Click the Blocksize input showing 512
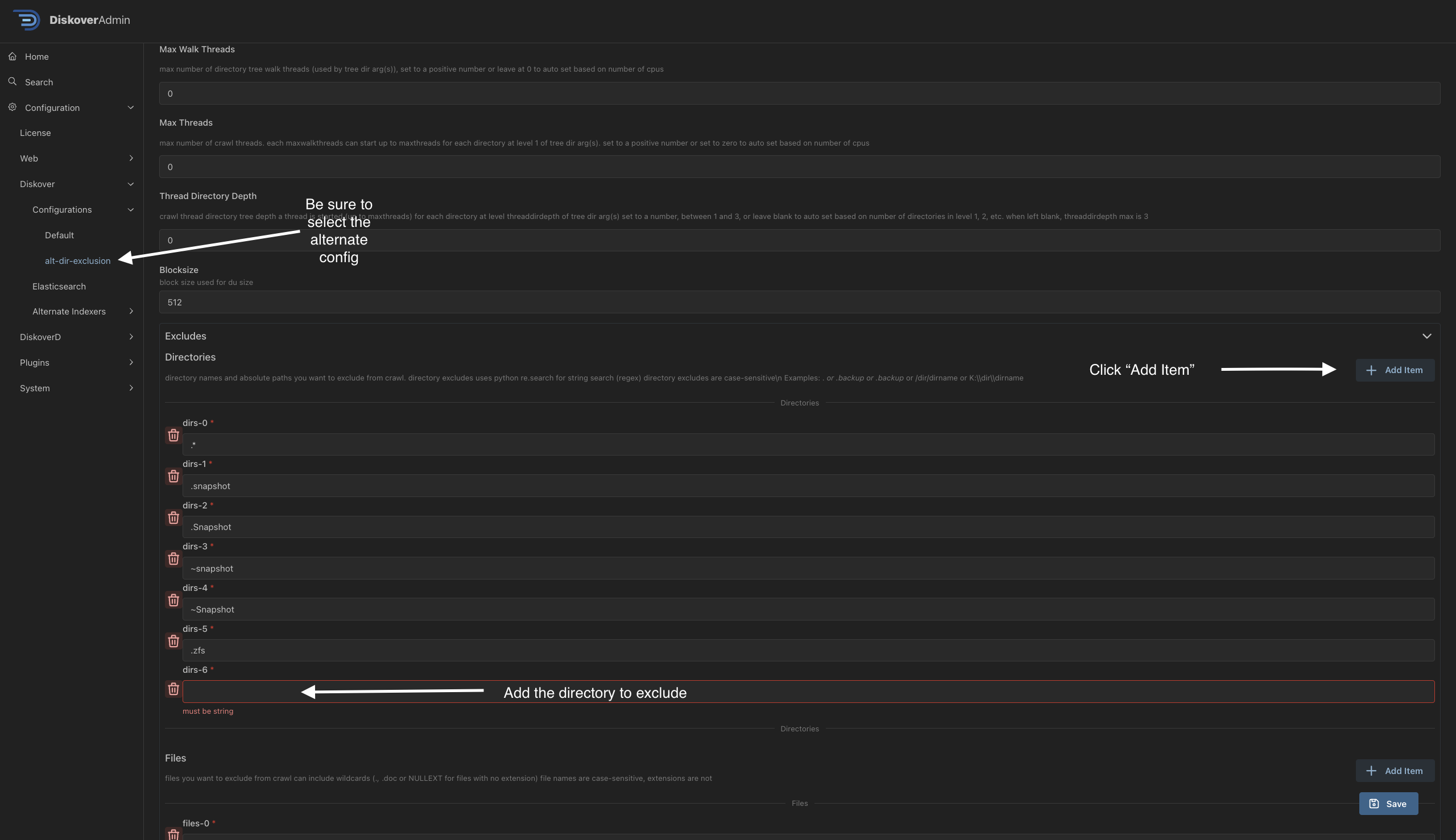This screenshot has width=1456, height=840. [x=800, y=302]
